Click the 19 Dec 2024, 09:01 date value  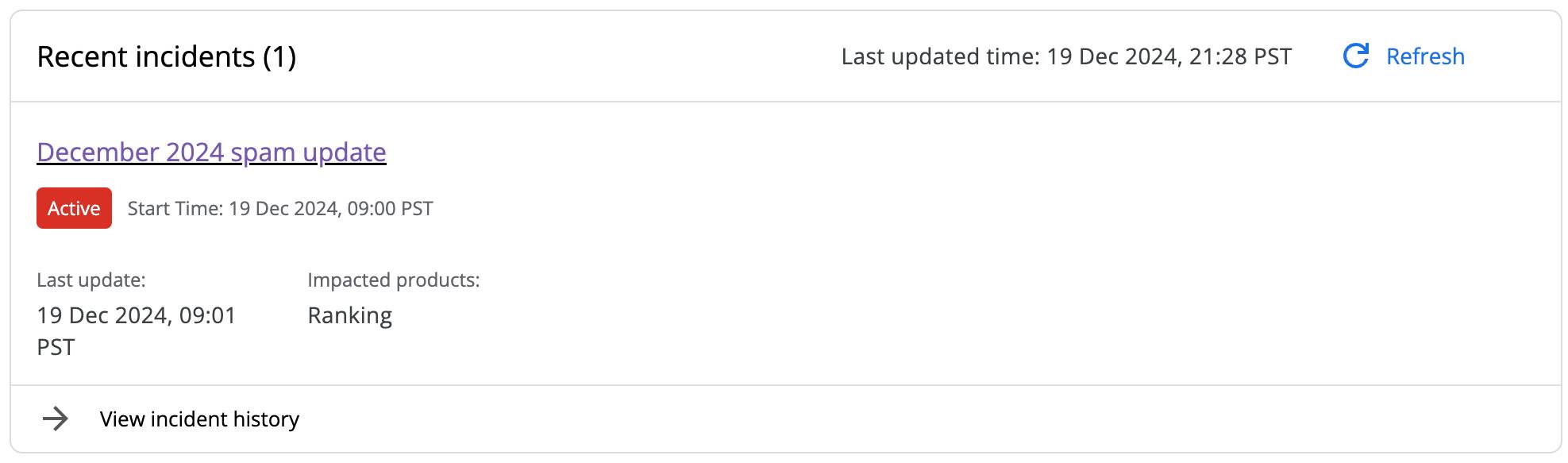137,315
